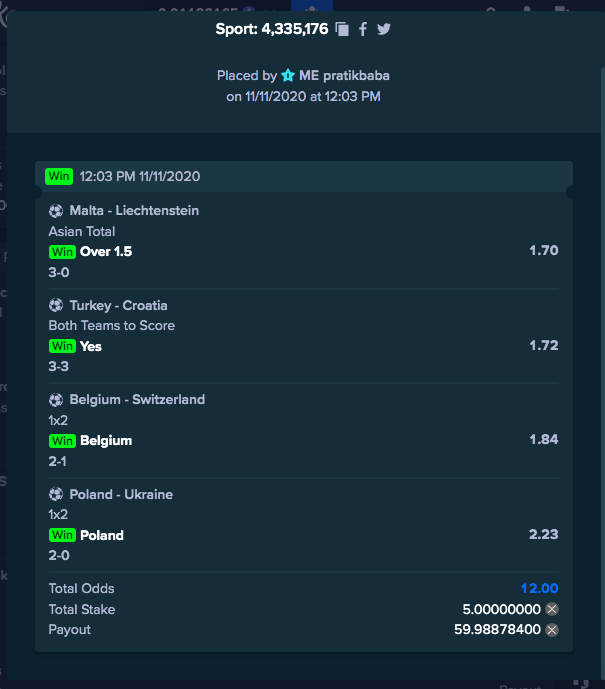Open pratikbaba user profile link

point(344,76)
